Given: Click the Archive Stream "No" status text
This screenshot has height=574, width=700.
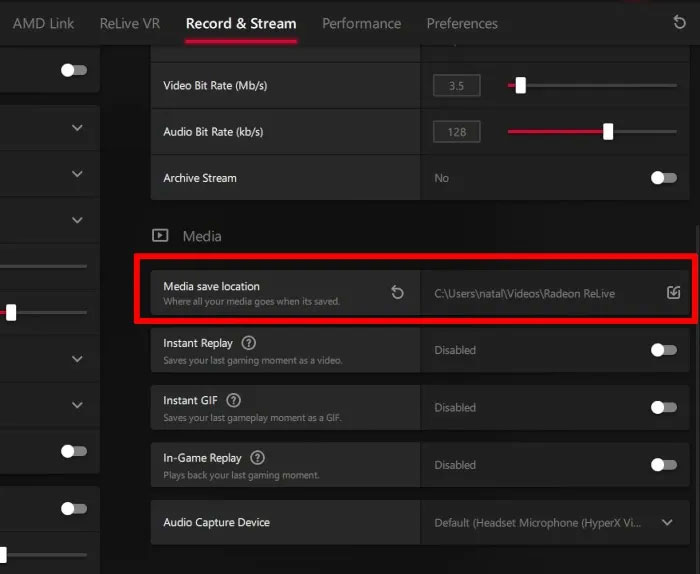Looking at the screenshot, I should click(442, 178).
